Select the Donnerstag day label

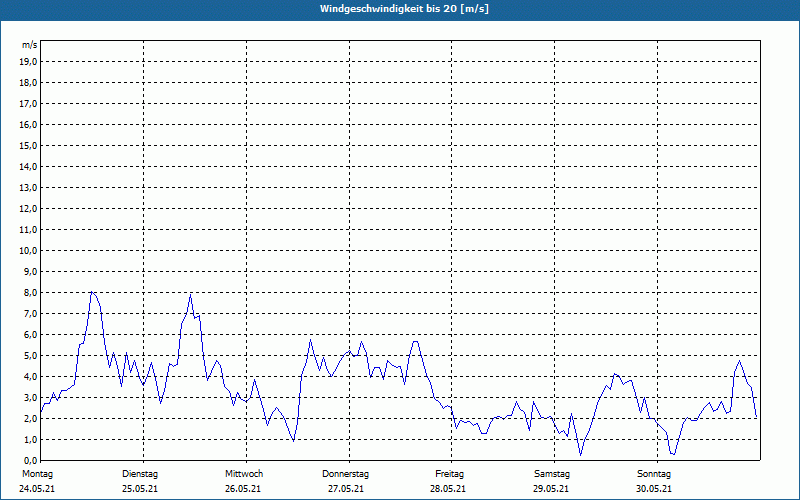[x=346, y=473]
